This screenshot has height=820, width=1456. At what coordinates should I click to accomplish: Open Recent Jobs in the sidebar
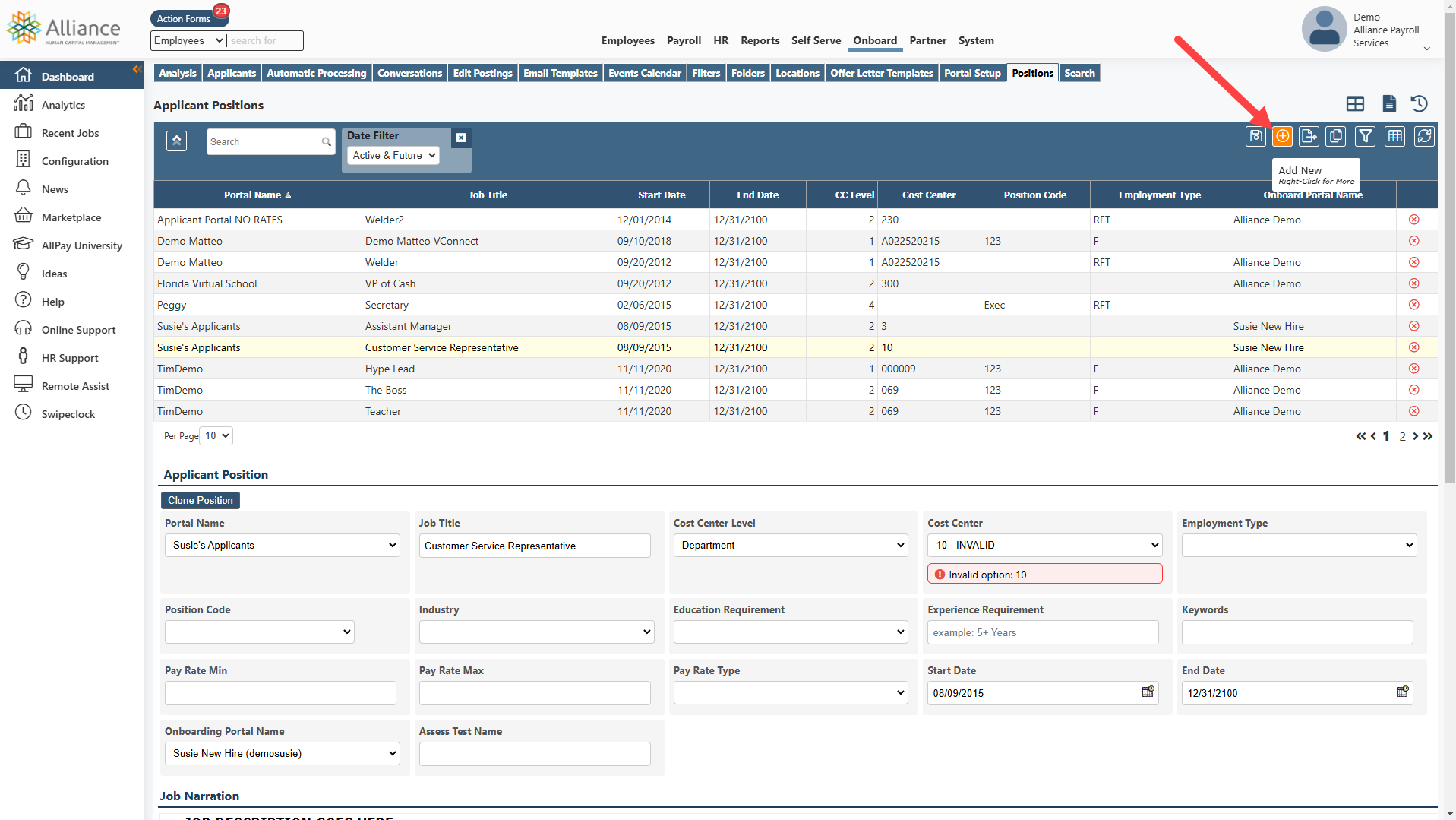tap(70, 133)
